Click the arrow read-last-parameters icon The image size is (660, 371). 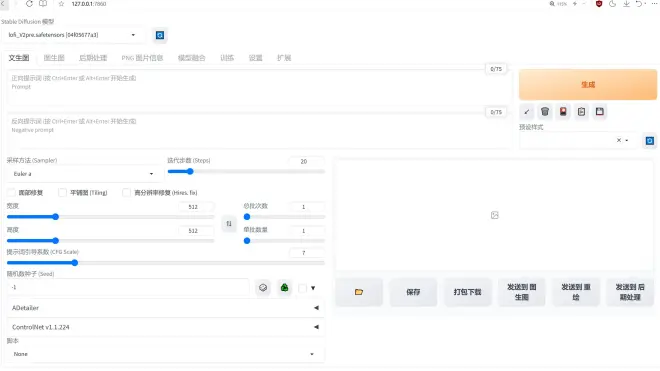coord(527,112)
